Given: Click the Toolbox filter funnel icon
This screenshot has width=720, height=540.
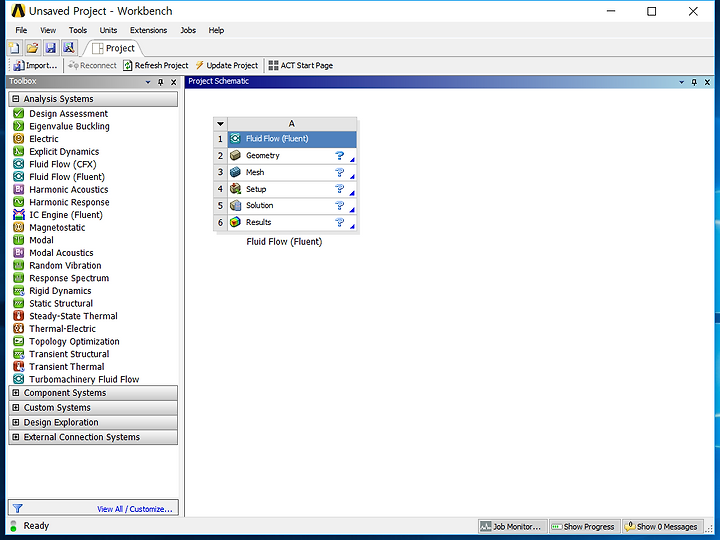Looking at the screenshot, I should click(x=17, y=508).
